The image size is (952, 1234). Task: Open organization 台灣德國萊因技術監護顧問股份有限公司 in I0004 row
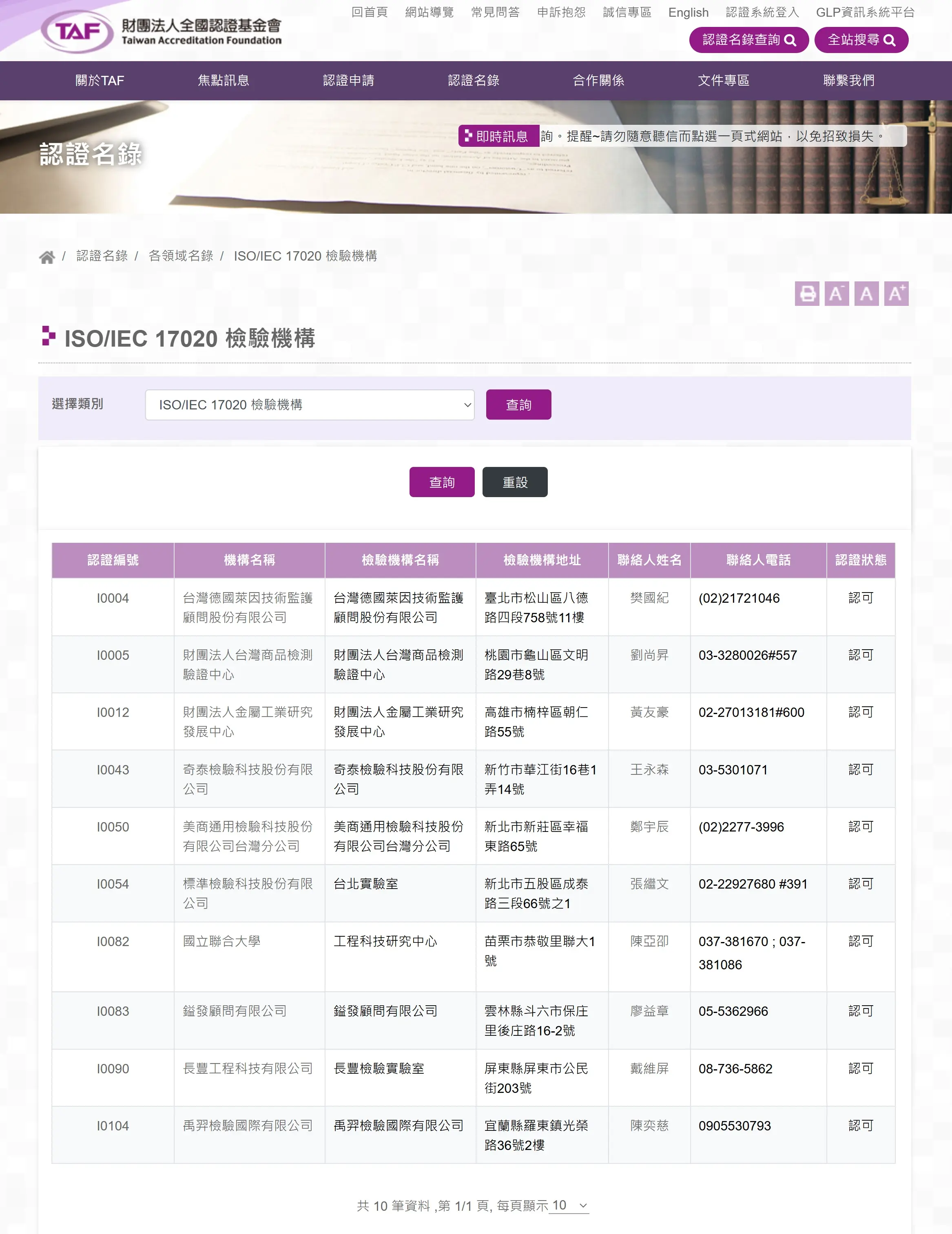(248, 607)
